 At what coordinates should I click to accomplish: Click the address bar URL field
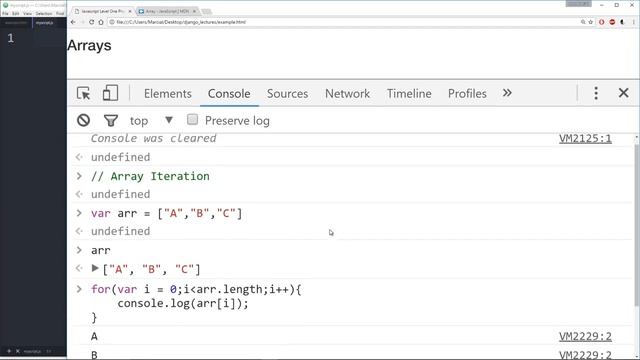343,22
